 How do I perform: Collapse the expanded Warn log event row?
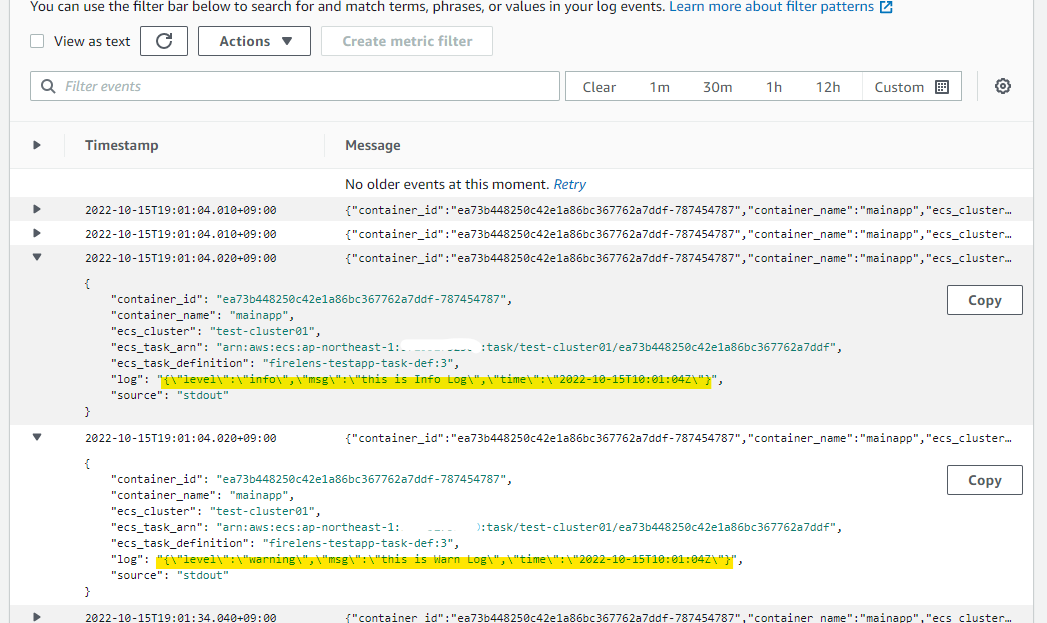pos(37,437)
